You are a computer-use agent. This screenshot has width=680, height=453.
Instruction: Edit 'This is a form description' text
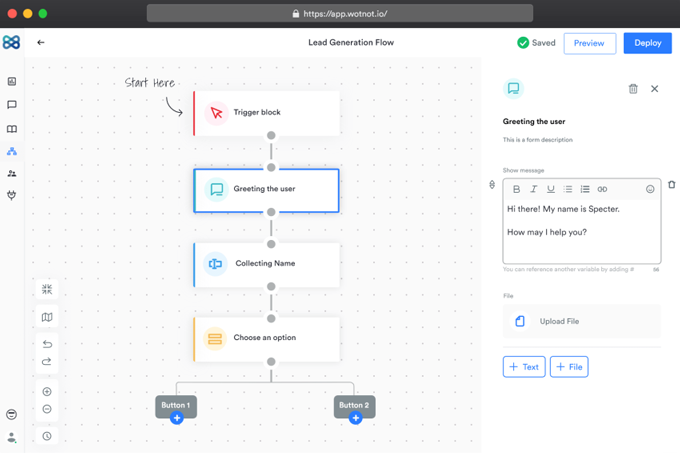538,140
